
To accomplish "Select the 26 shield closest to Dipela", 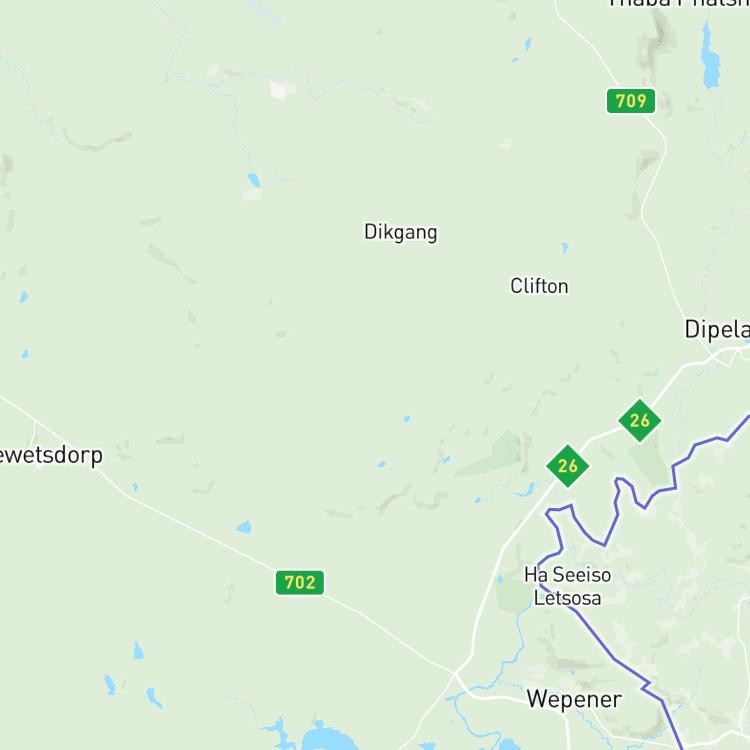I will tap(640, 420).
